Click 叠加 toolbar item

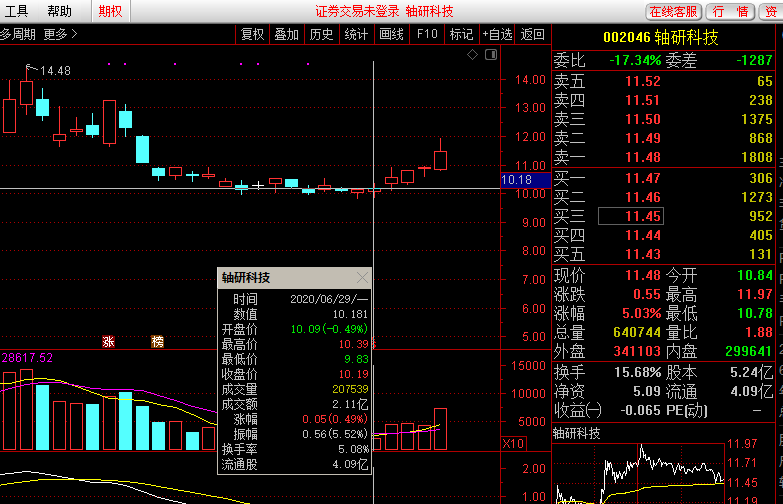287,34
